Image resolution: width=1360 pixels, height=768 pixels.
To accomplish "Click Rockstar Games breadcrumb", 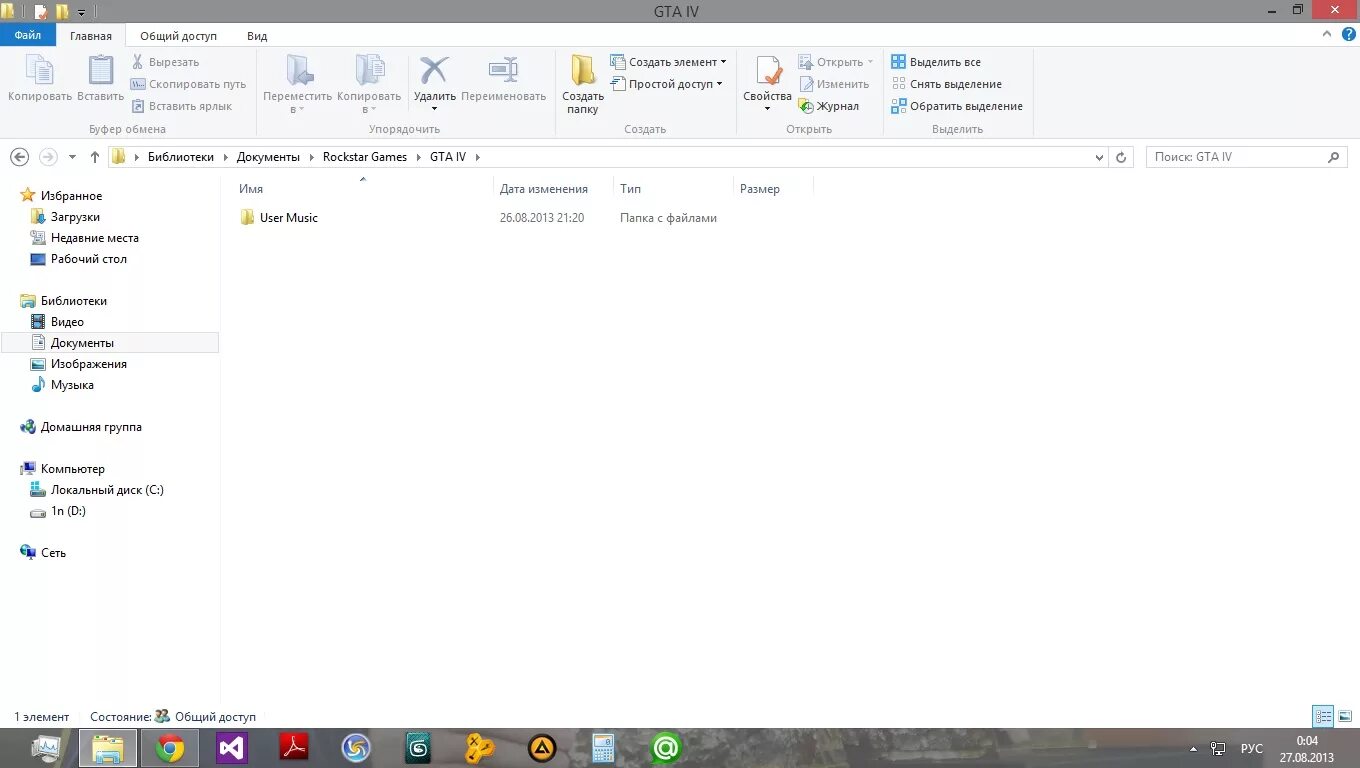I will pyautogui.click(x=365, y=157).
